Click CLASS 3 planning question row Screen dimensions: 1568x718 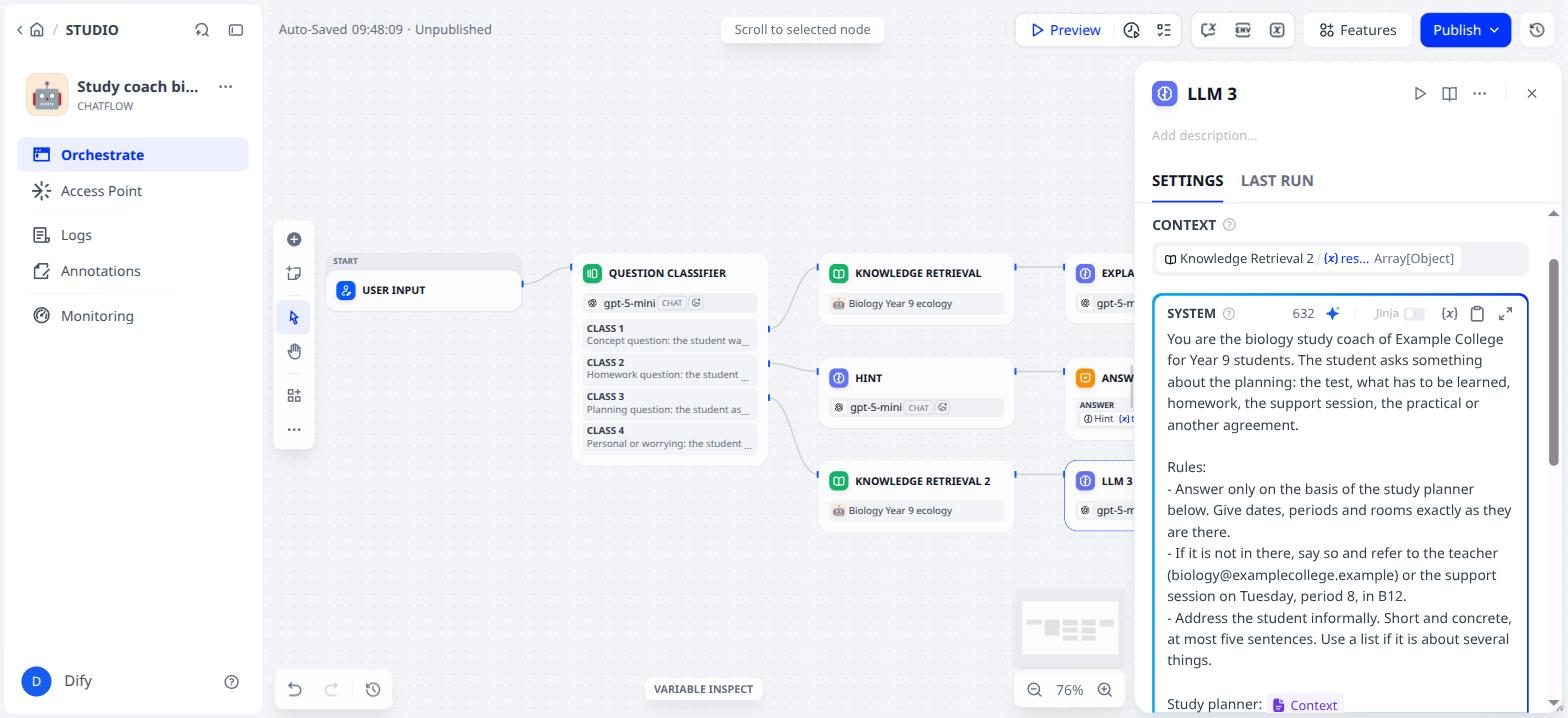[x=669, y=403]
